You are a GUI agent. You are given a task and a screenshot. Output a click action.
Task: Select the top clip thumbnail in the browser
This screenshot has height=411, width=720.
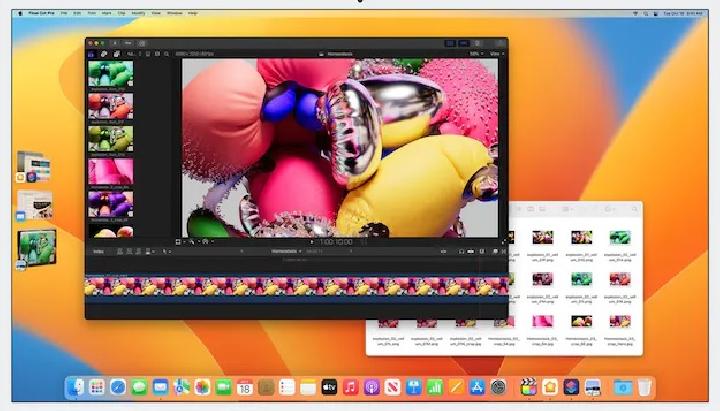[x=110, y=74]
